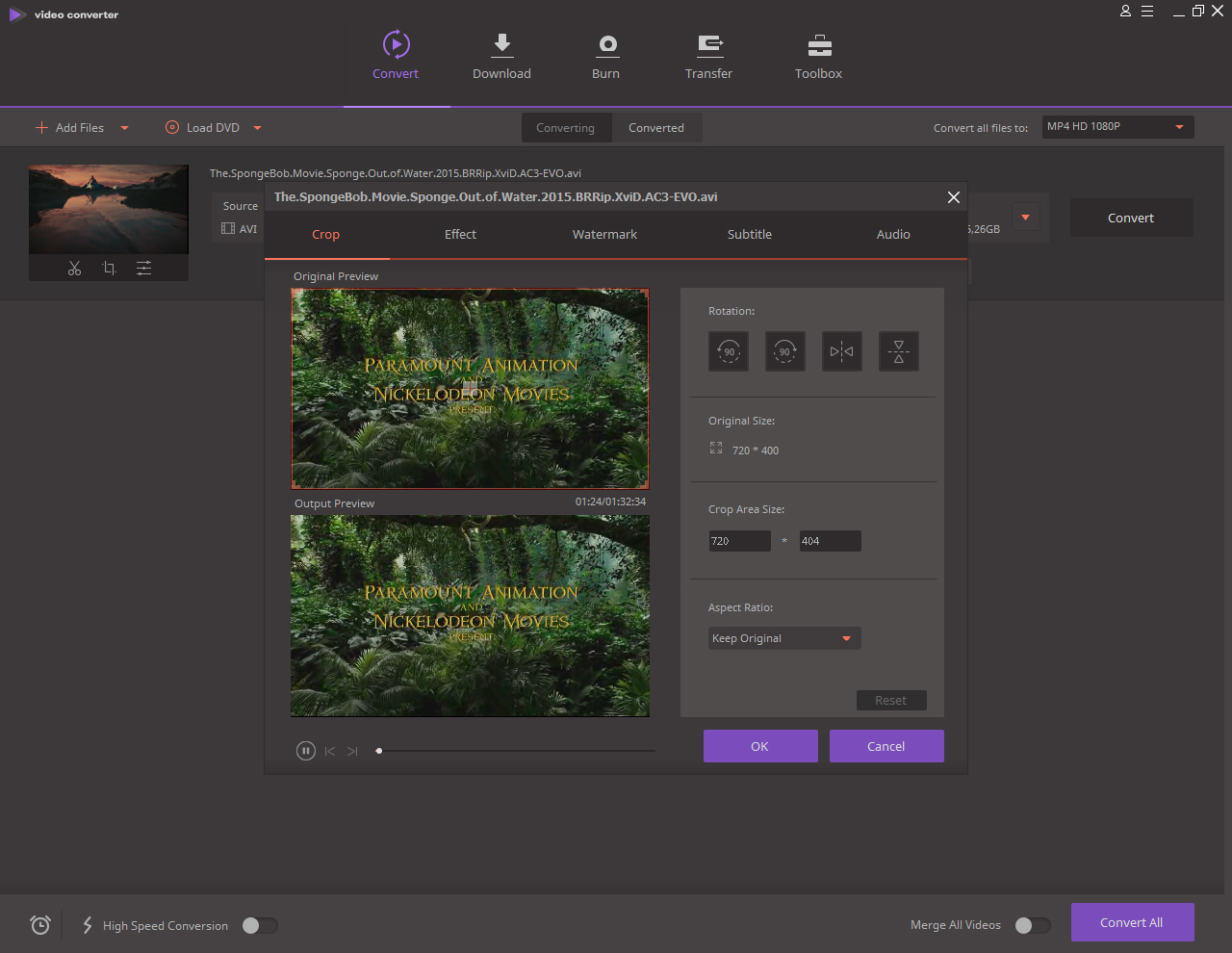
Task: Click the Reset button
Action: point(891,700)
